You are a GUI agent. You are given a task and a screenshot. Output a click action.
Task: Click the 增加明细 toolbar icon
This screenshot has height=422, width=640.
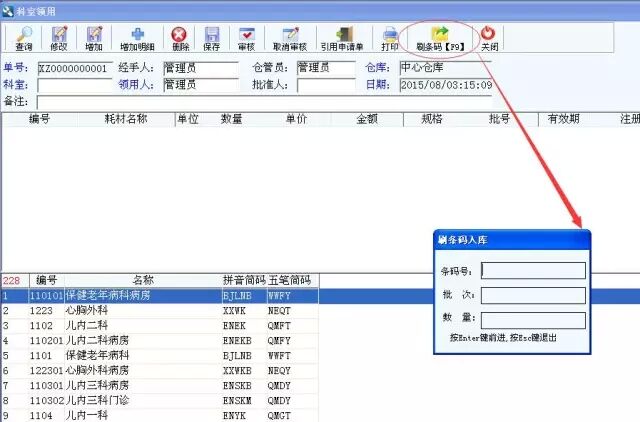pos(138,38)
